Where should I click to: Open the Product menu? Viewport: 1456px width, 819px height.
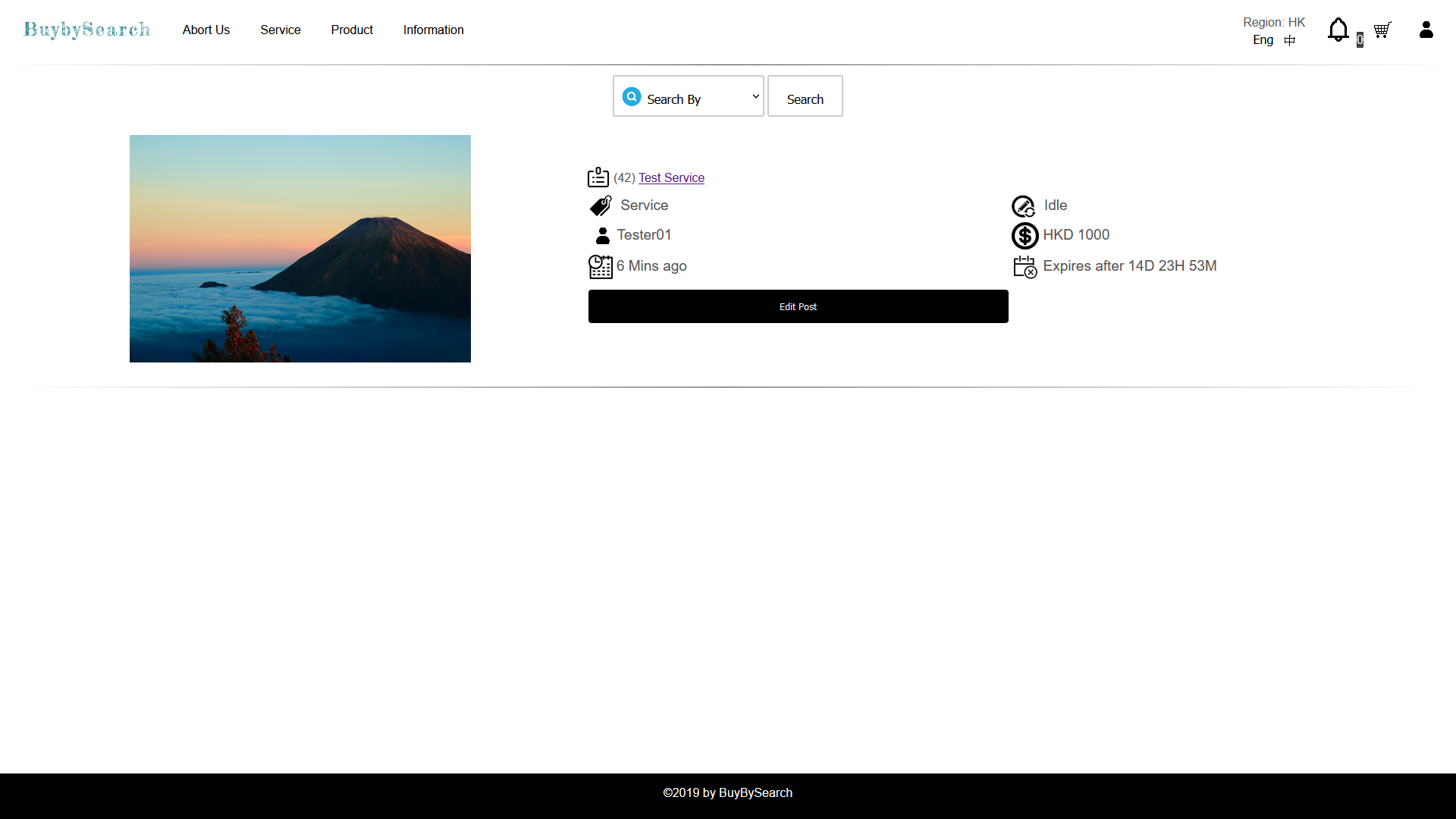pos(352,30)
